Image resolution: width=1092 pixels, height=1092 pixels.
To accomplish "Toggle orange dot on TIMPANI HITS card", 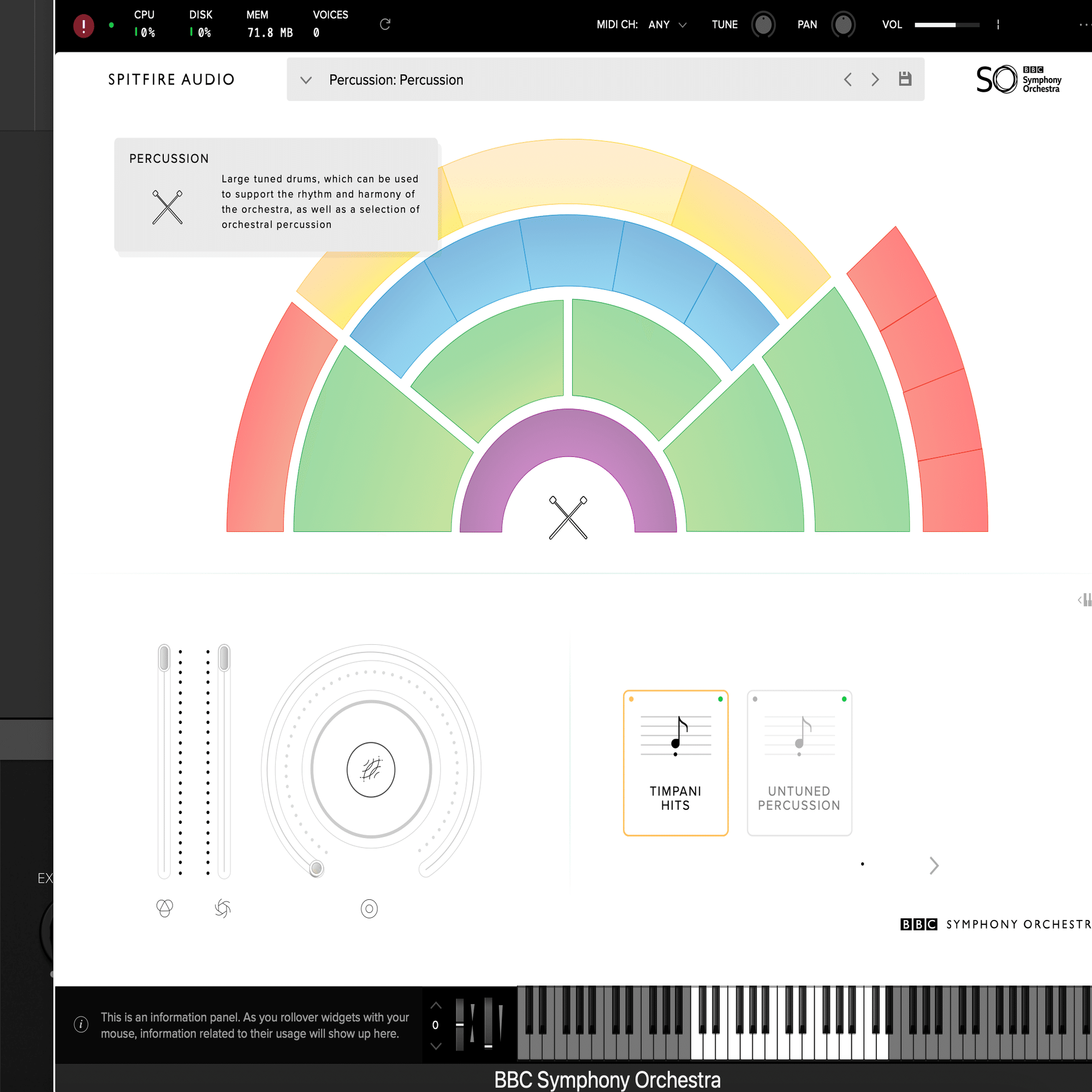I will pos(631,699).
